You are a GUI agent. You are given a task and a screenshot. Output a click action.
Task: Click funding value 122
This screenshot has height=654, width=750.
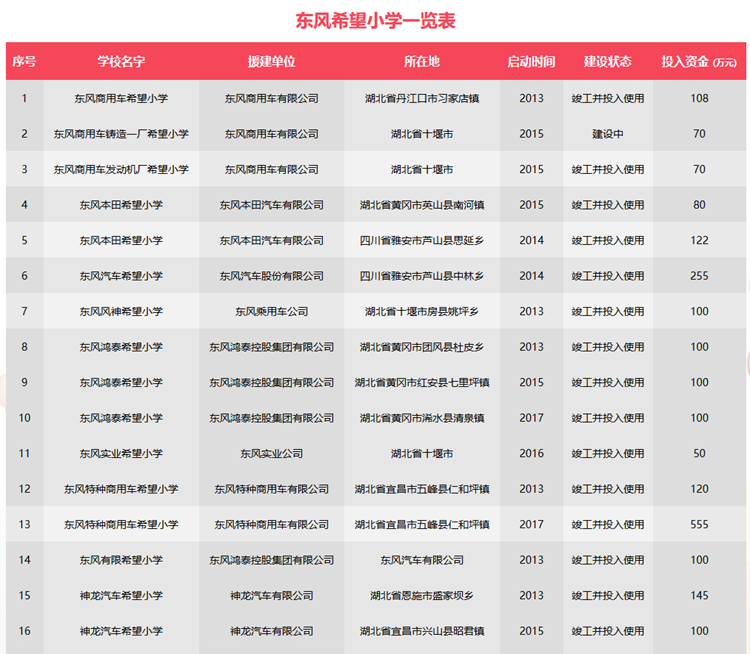tap(699, 241)
